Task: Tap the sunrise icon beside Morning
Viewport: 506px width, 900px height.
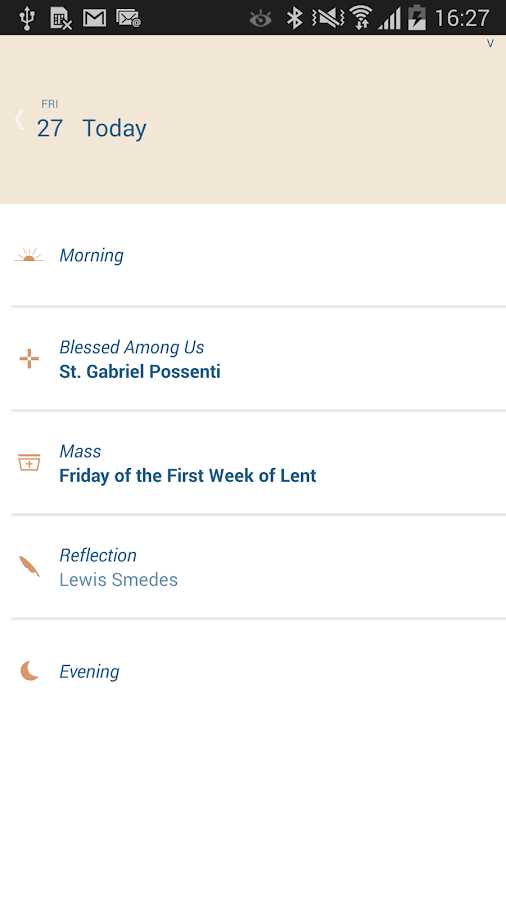Action: pyautogui.click(x=29, y=255)
